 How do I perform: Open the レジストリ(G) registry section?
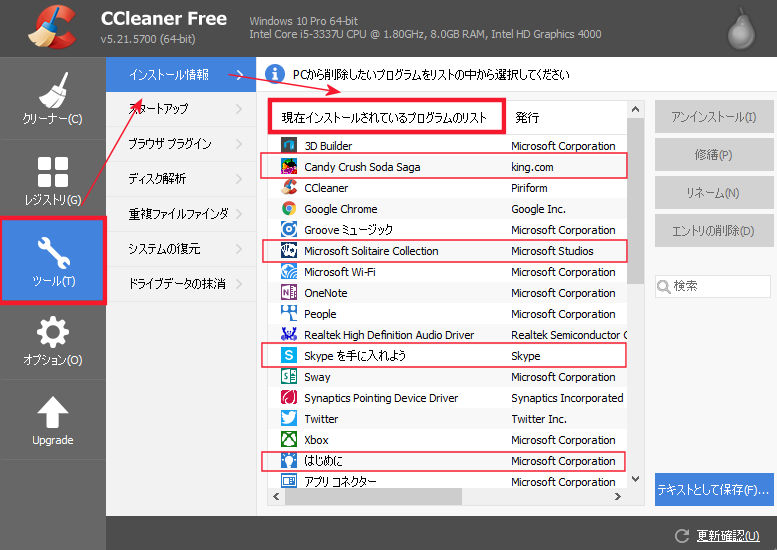pos(53,179)
